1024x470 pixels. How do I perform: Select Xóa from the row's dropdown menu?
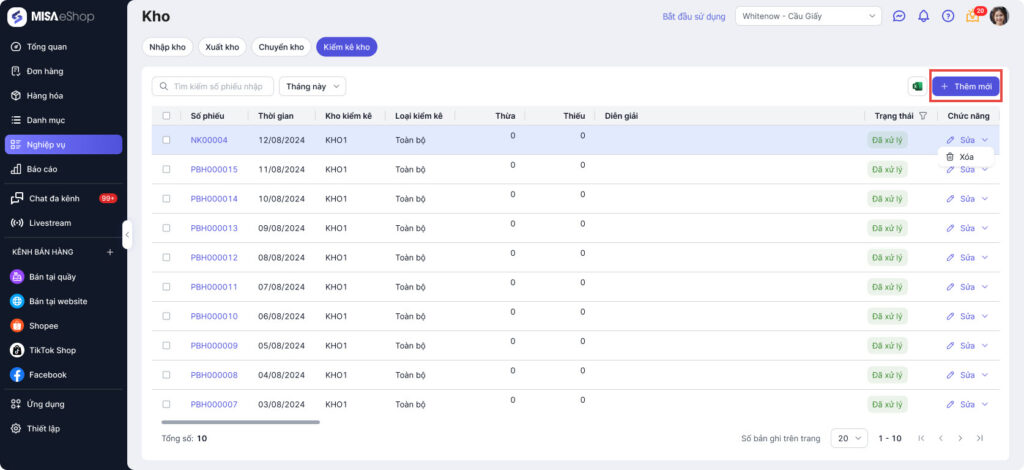tap(966, 157)
